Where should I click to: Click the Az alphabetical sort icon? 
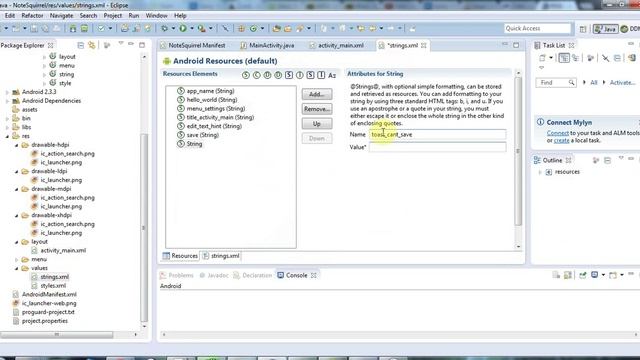point(332,76)
